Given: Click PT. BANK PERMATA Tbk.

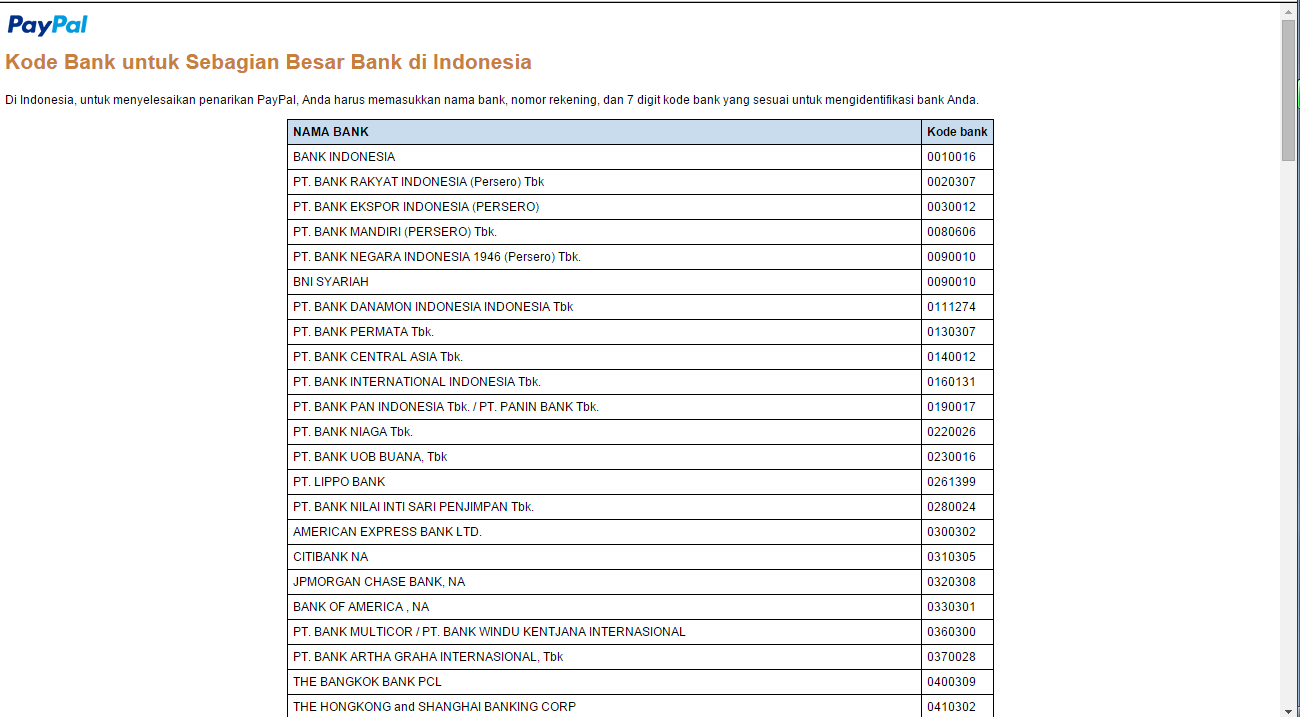Looking at the screenshot, I should pos(363,332).
